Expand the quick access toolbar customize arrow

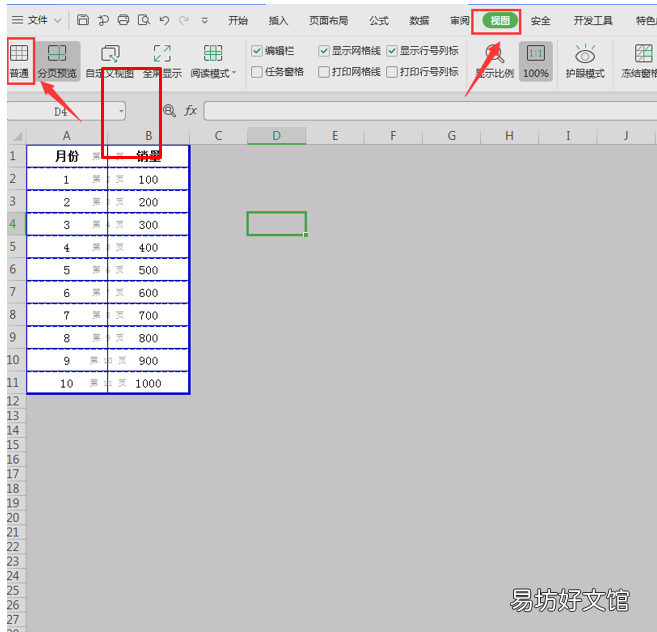coord(204,20)
